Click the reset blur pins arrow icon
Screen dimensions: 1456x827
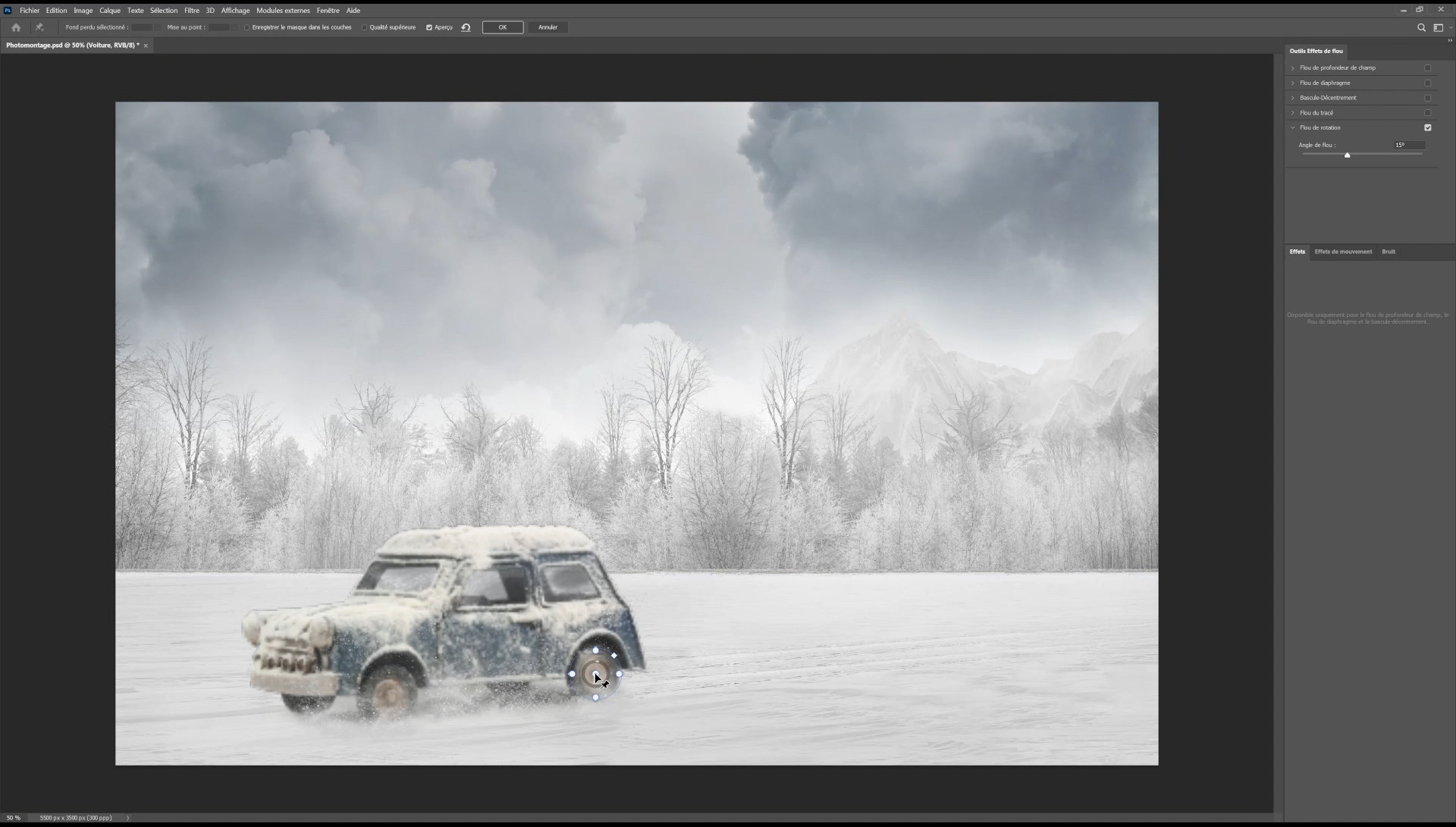pyautogui.click(x=466, y=27)
